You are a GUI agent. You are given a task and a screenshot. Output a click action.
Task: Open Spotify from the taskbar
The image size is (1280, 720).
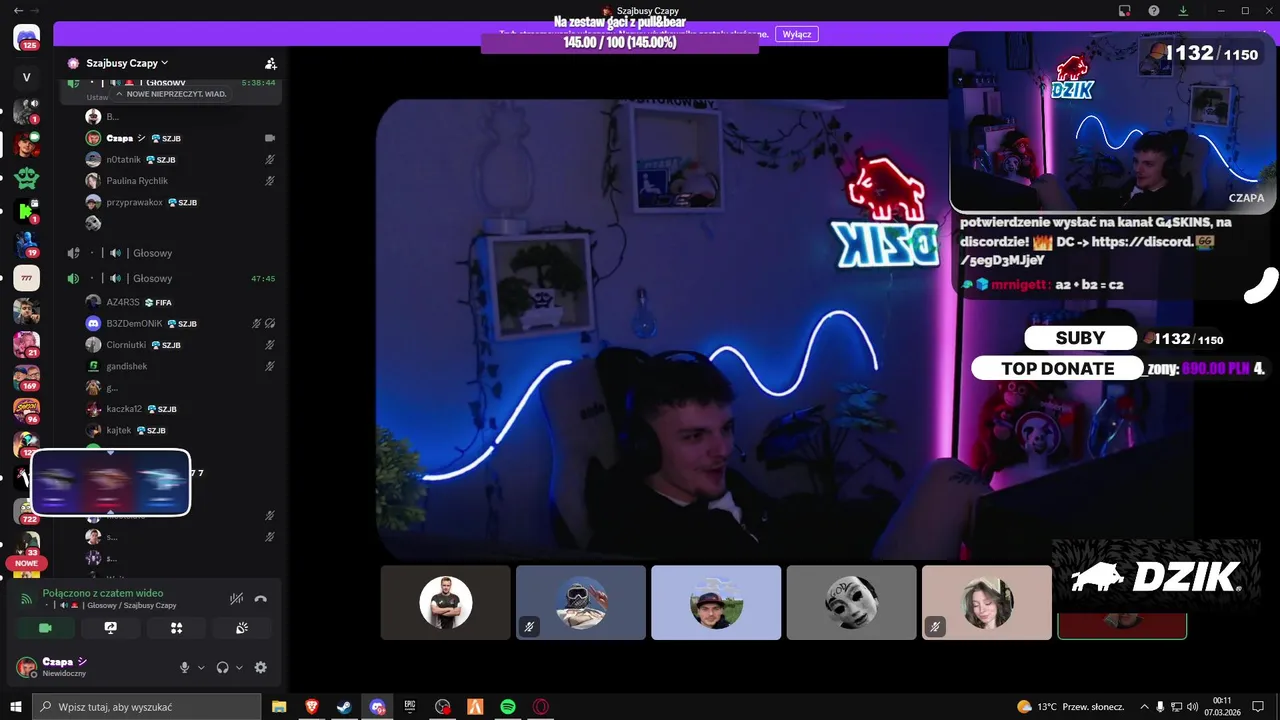(508, 707)
